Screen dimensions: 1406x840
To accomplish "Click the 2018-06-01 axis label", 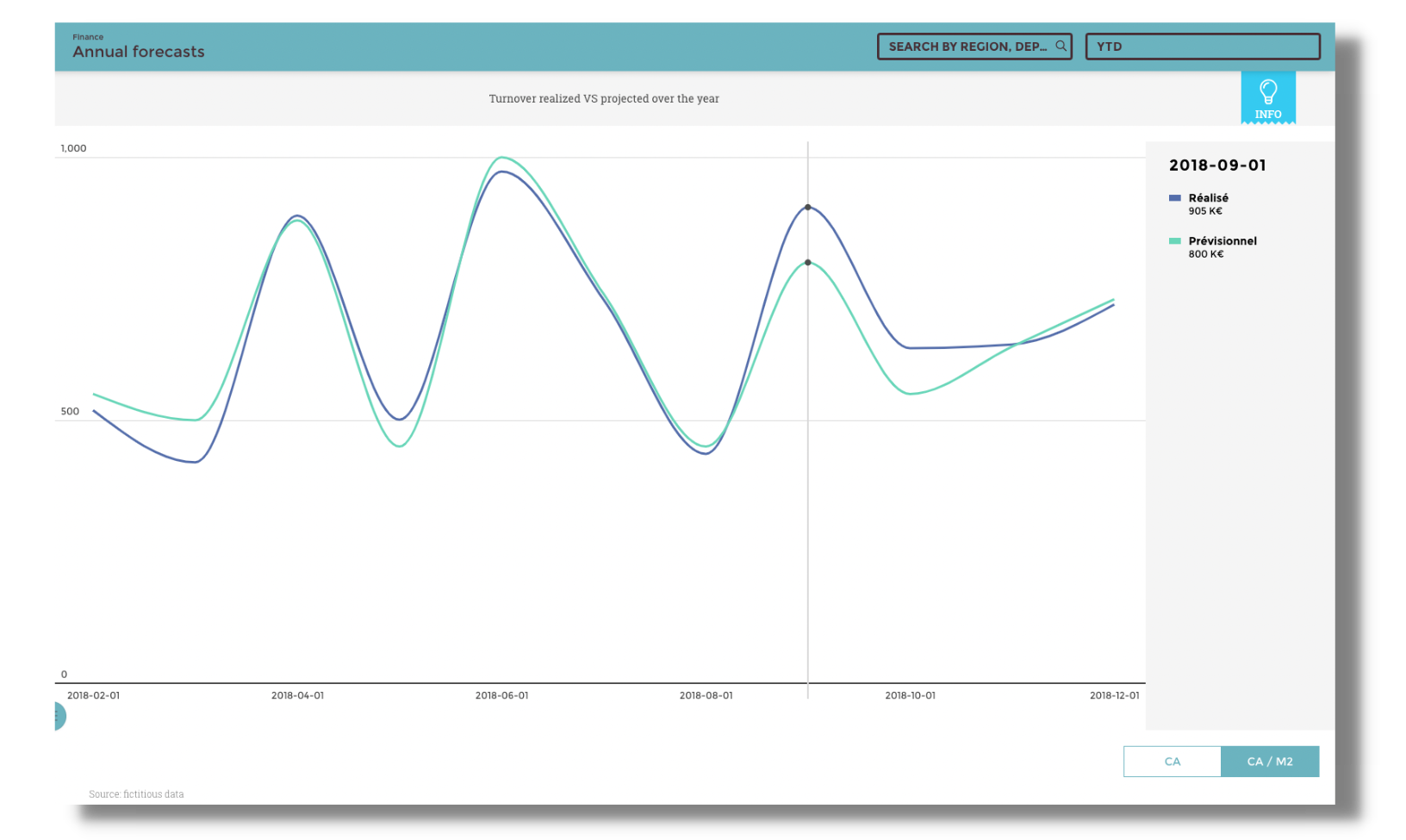I will (501, 695).
